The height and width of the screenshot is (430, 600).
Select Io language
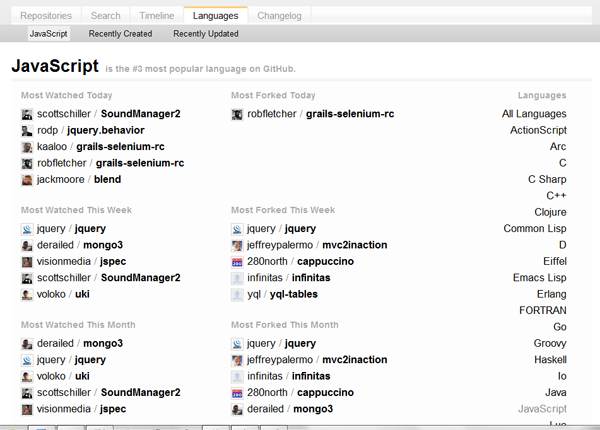point(562,376)
